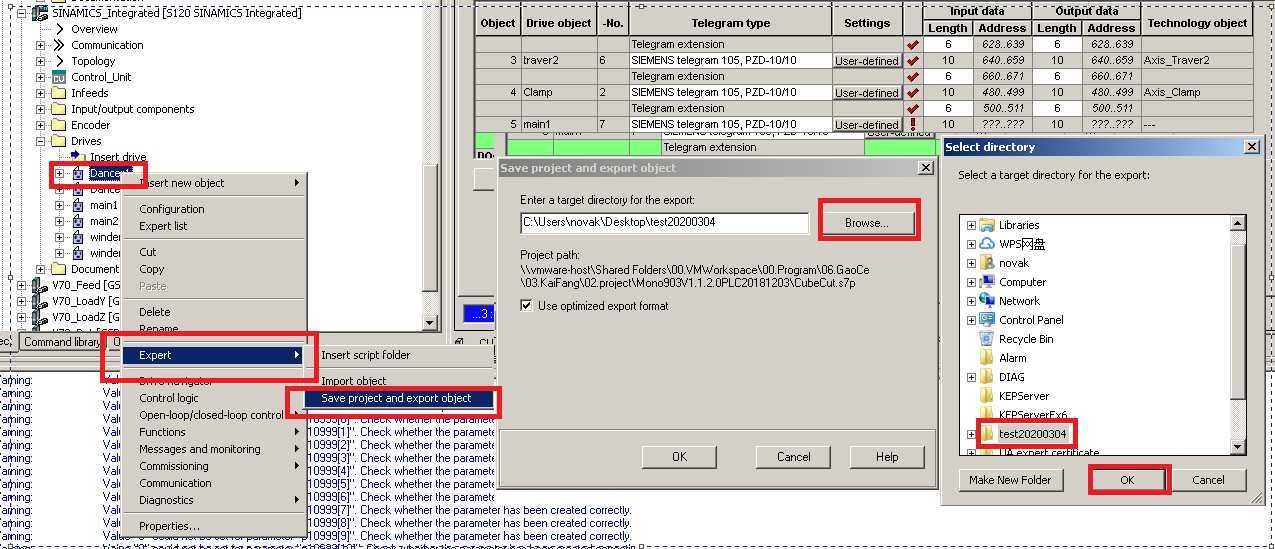Image resolution: width=1275 pixels, height=549 pixels.
Task: Click the V70_LoadY device icon
Action: coord(40,302)
